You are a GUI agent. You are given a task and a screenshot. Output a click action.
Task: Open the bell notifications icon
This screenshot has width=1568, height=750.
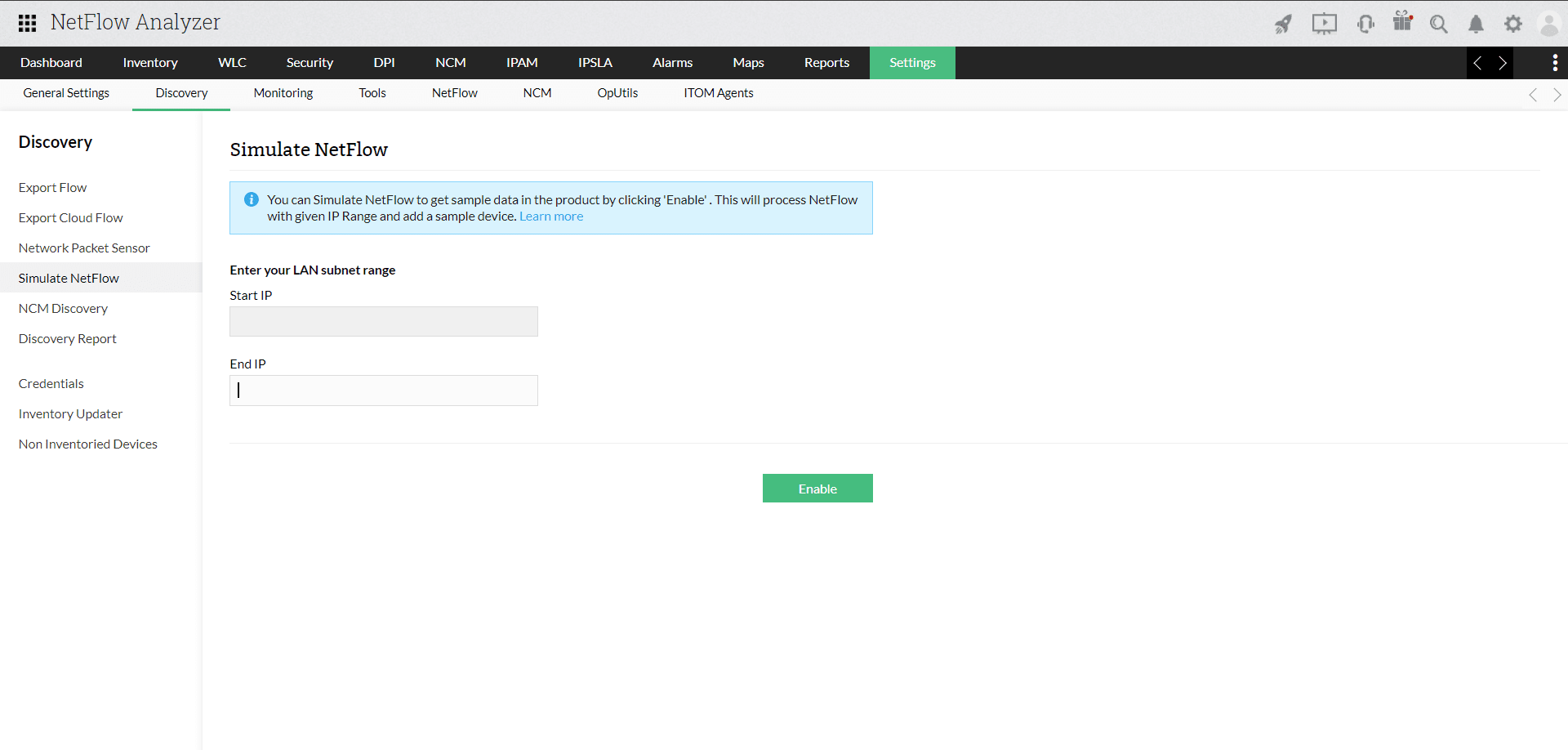click(1476, 24)
